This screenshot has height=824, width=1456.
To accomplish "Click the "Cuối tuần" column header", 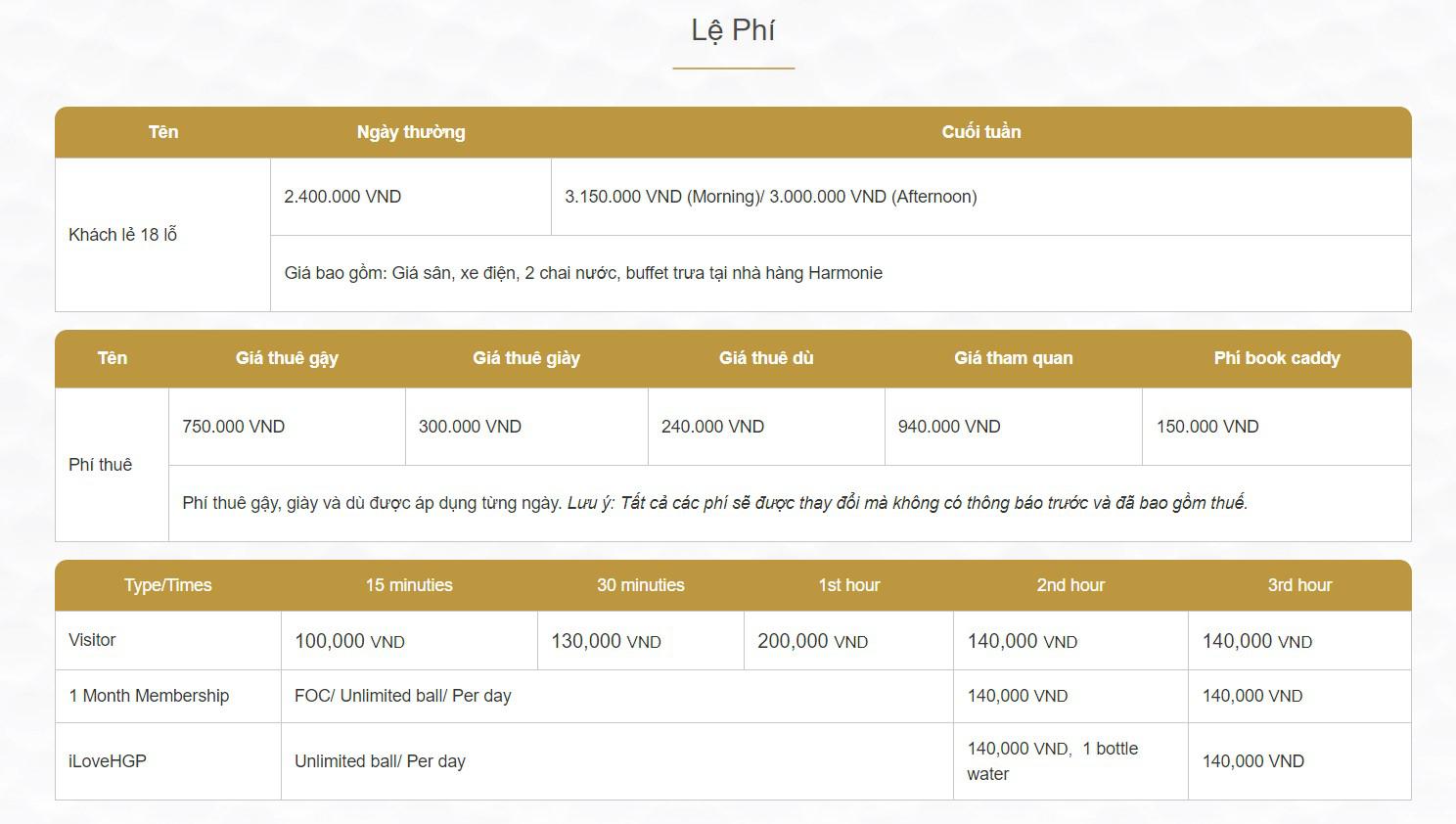I will tap(980, 132).
